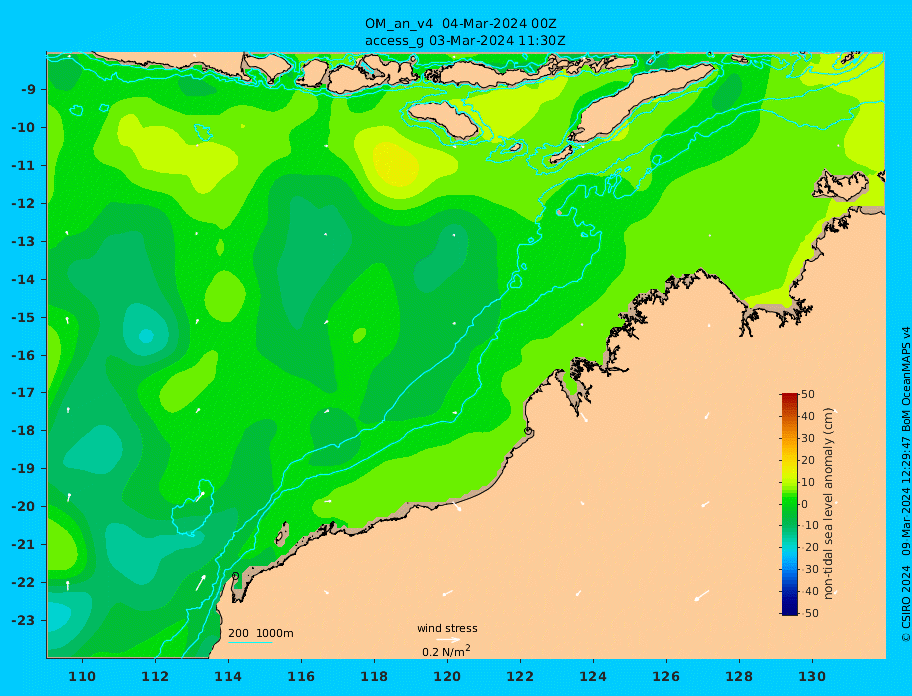Select the subtitle access_g 03-Mar-2024 11:30Z
Screen dimensions: 912x696
click(465, 41)
